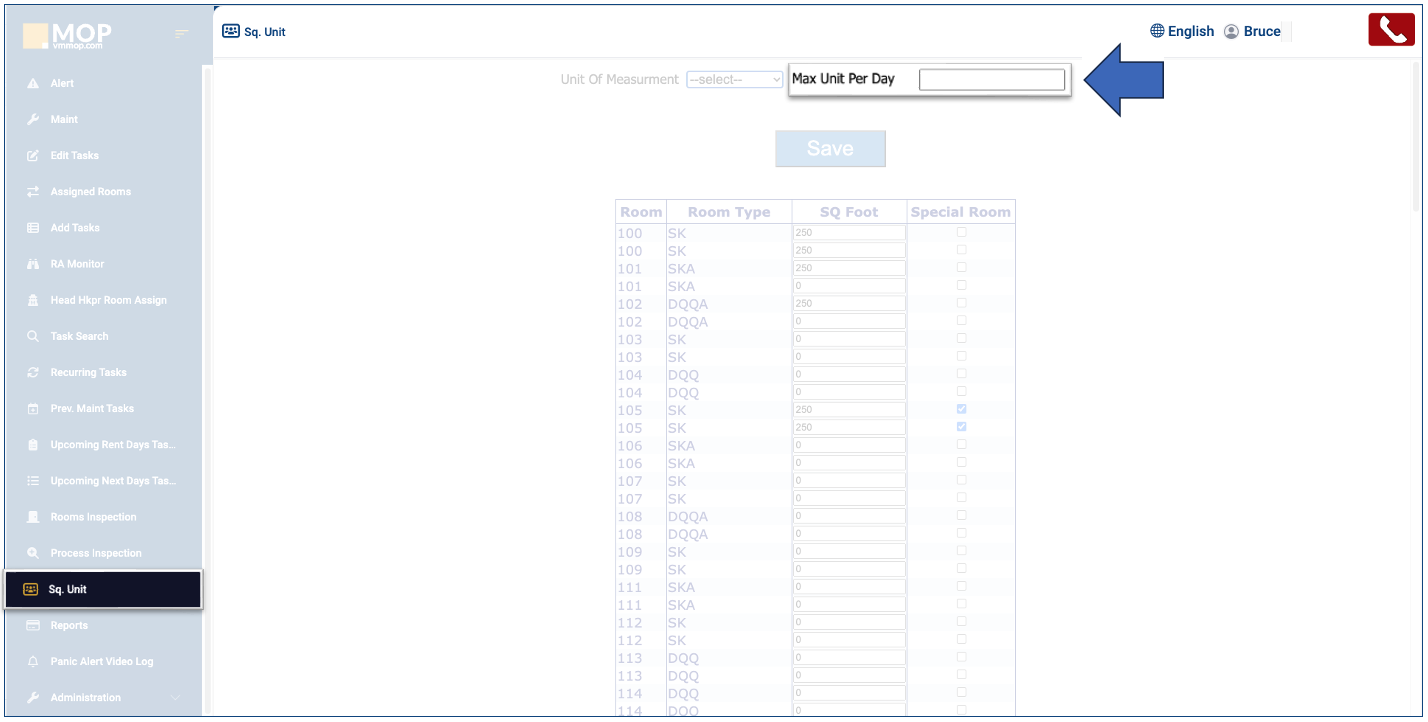Click the RA Monitor binoculars icon

pos(33,264)
